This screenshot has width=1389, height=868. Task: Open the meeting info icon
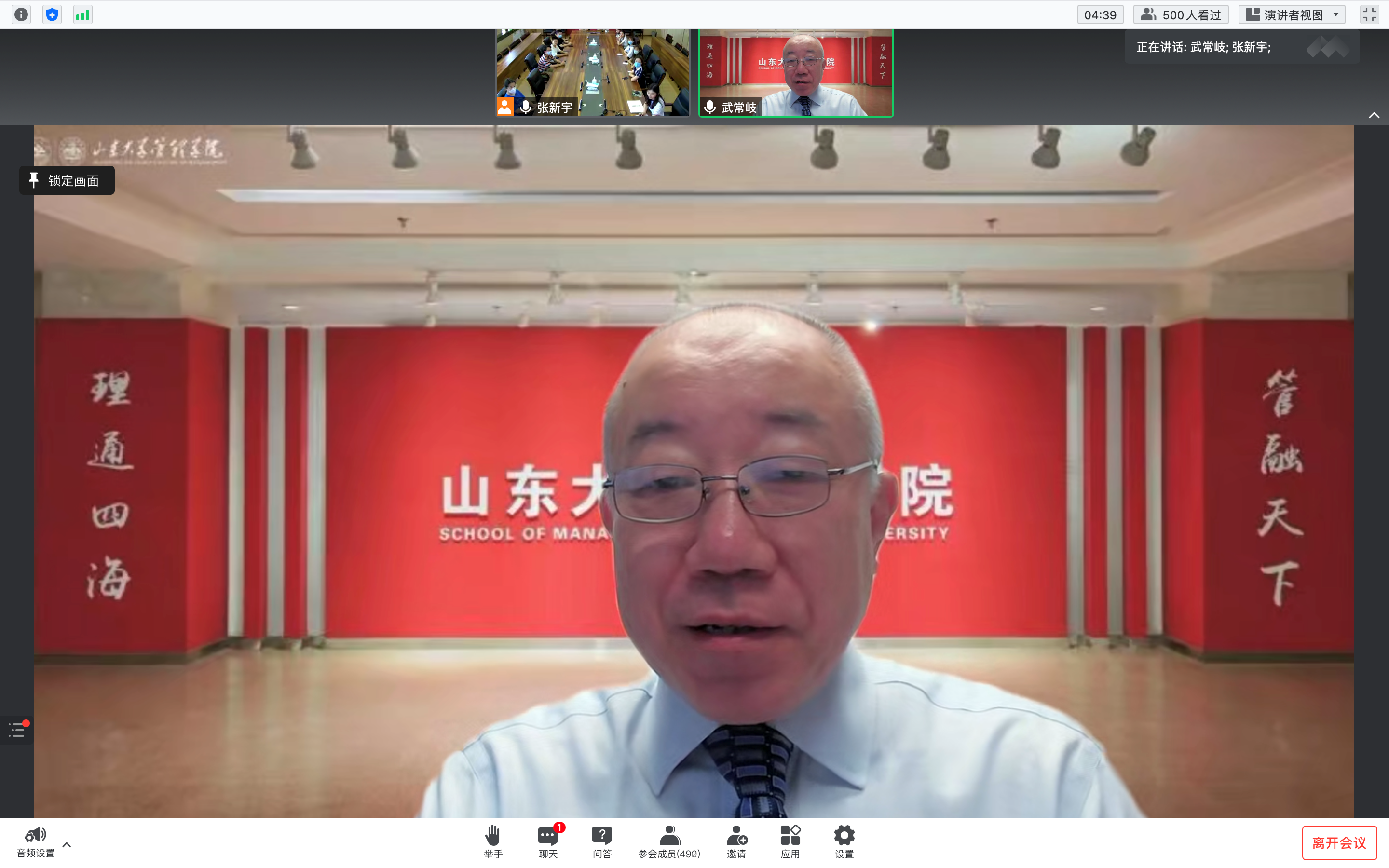tap(21, 14)
